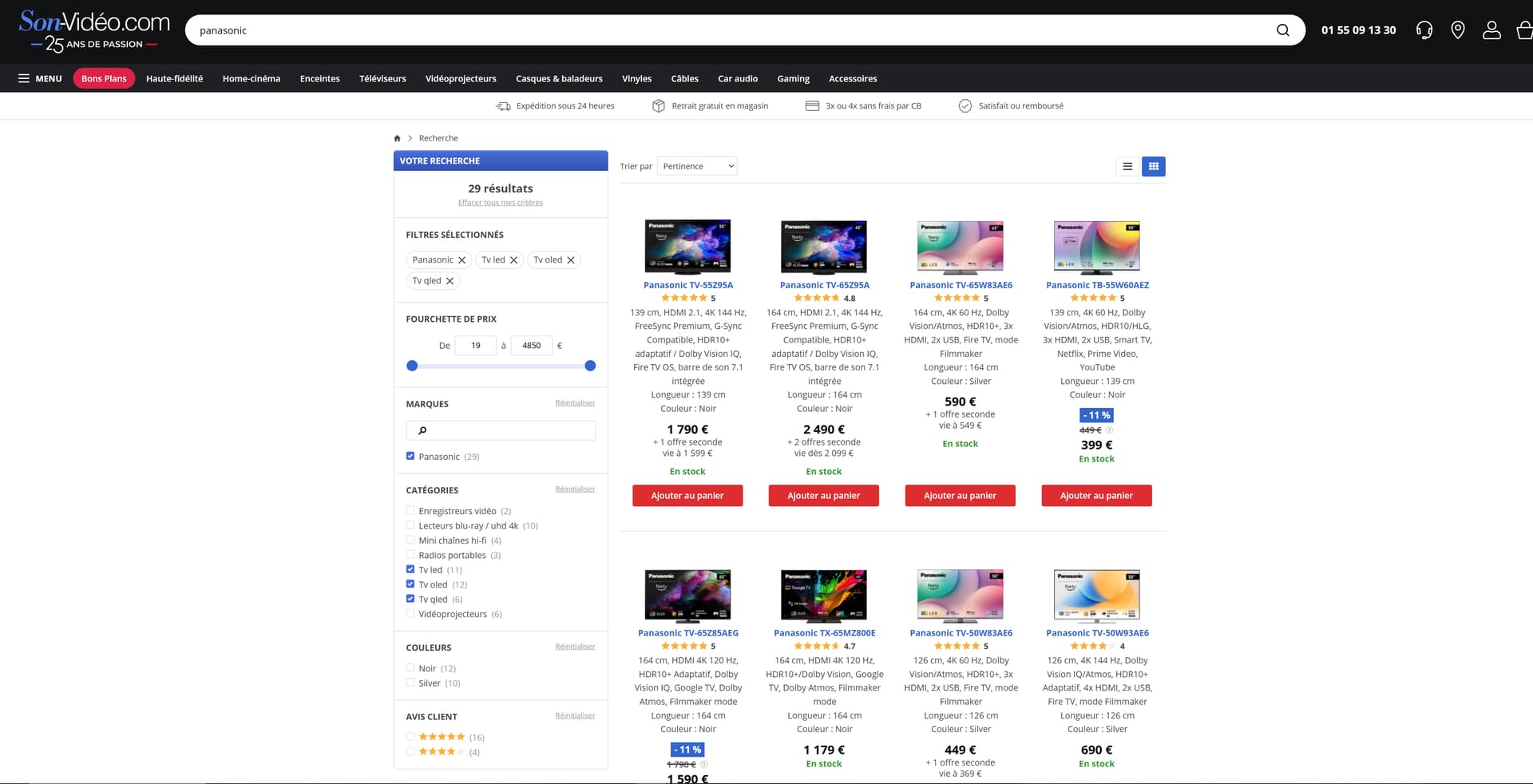Open store locator pin icon
The image size is (1533, 784).
pos(1458,30)
